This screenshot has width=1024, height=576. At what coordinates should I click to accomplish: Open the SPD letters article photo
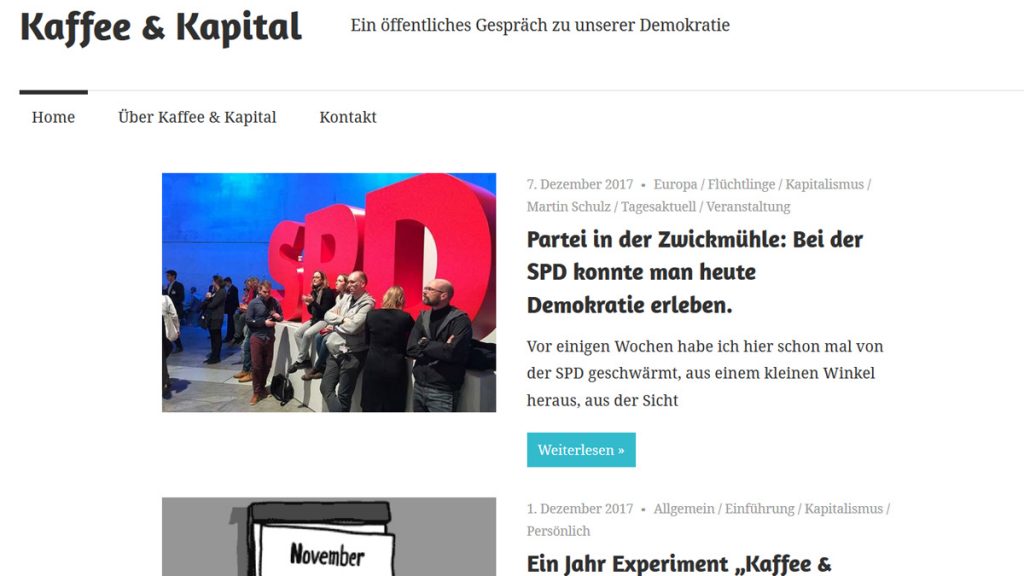pyautogui.click(x=329, y=292)
